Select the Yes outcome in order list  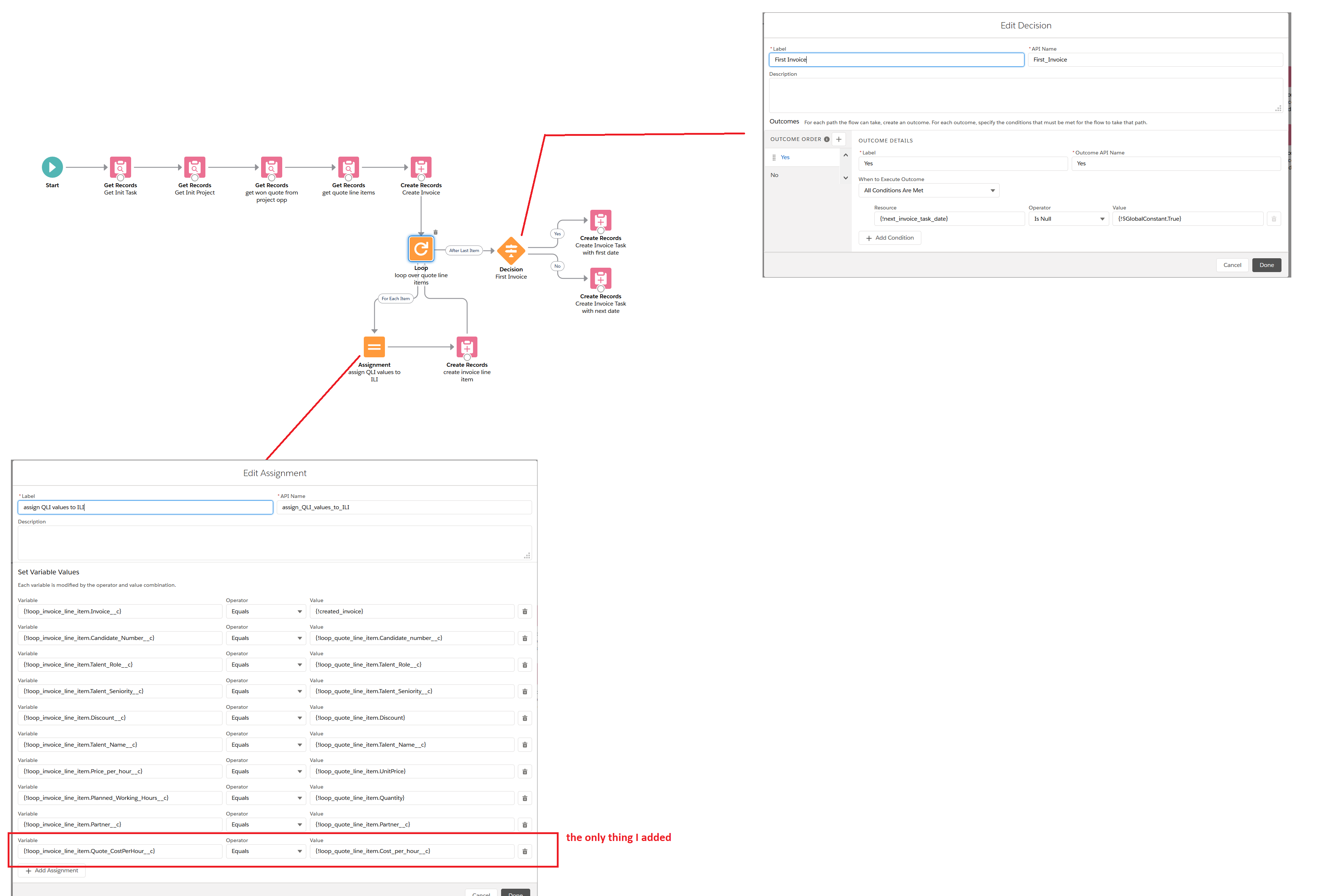785,158
